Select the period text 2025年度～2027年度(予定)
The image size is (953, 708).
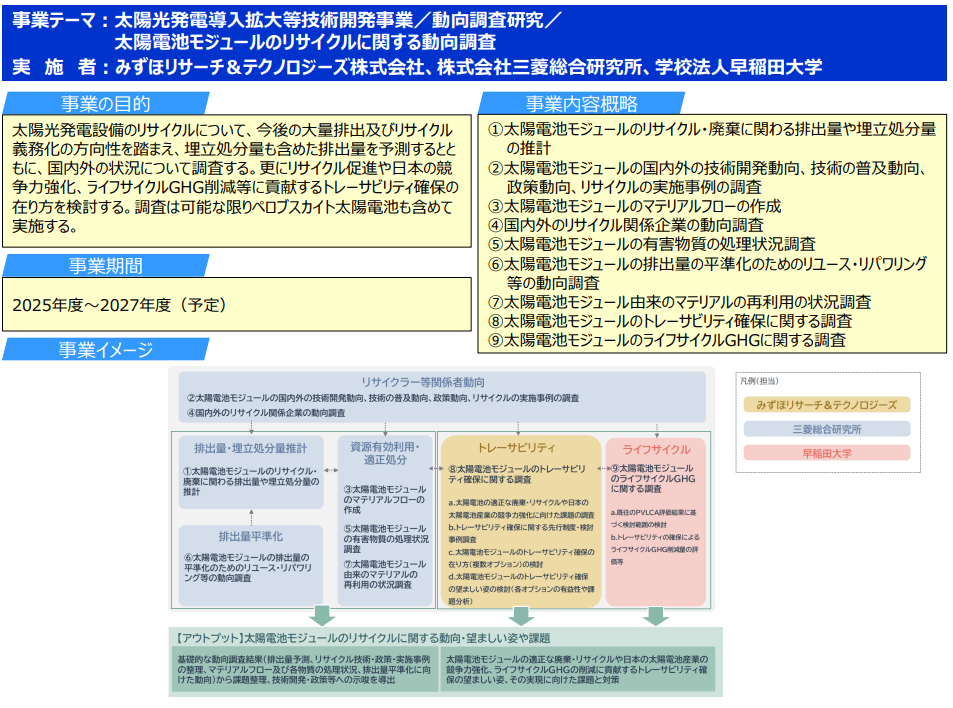pos(120,304)
